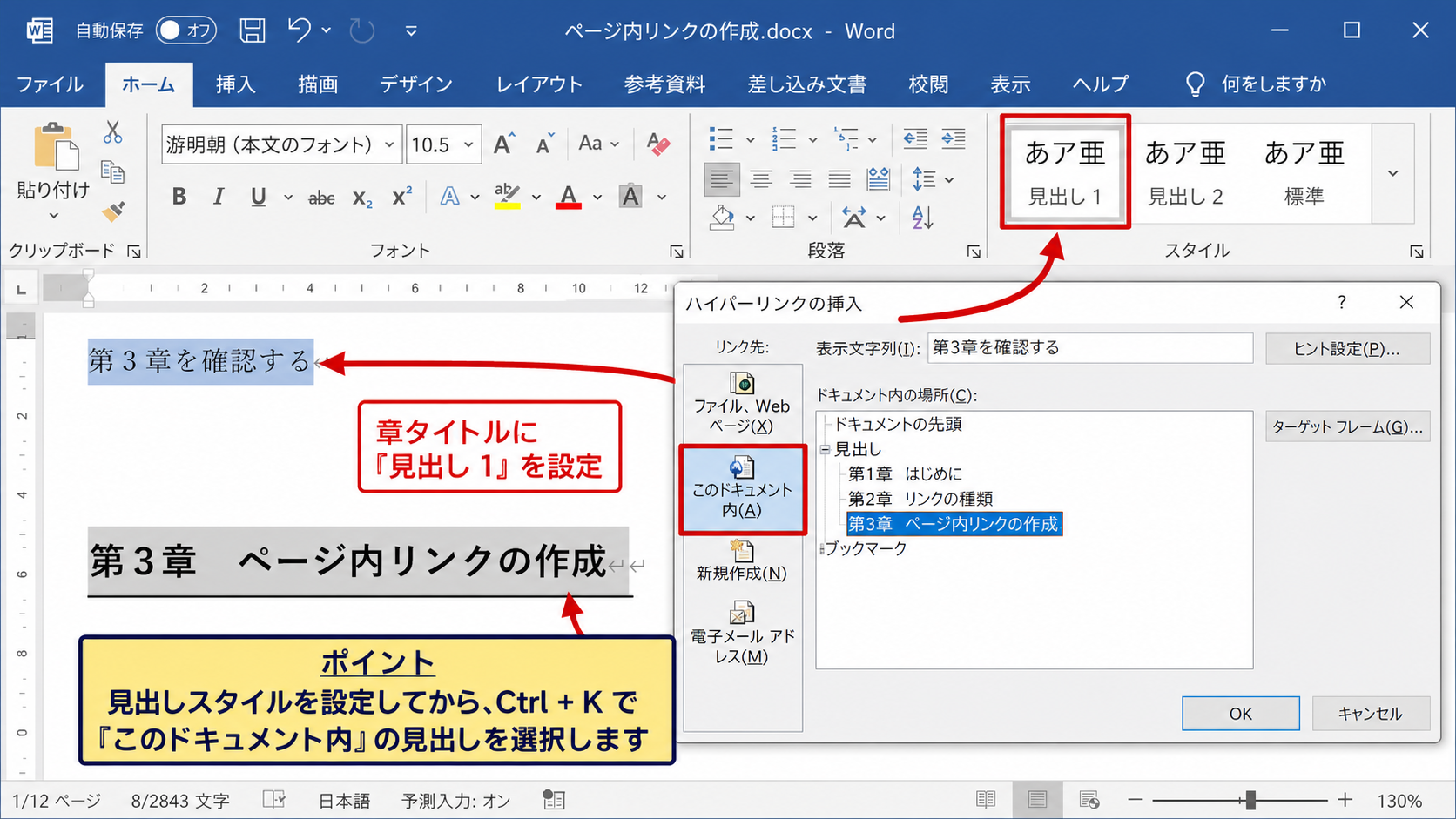Click the Numbering list icon
This screenshot has height=819, width=1456.
[x=784, y=138]
